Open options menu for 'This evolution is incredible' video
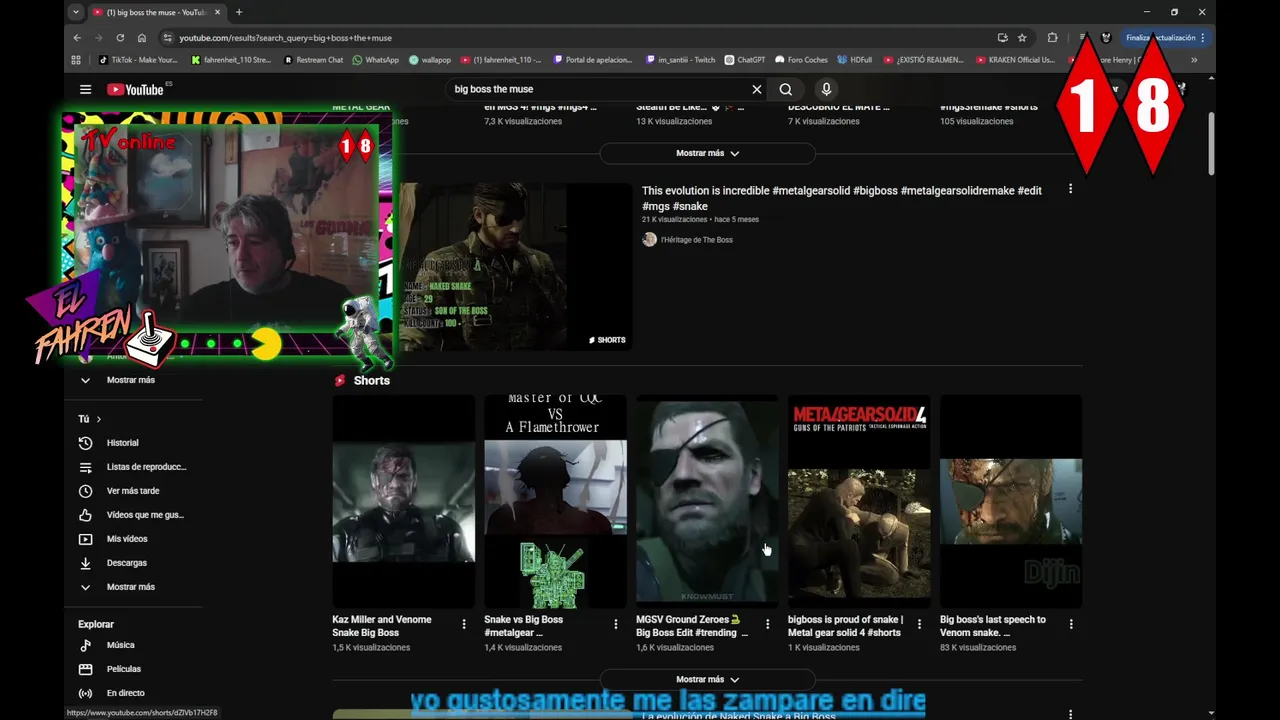Image resolution: width=1280 pixels, height=720 pixels. pos(1070,189)
